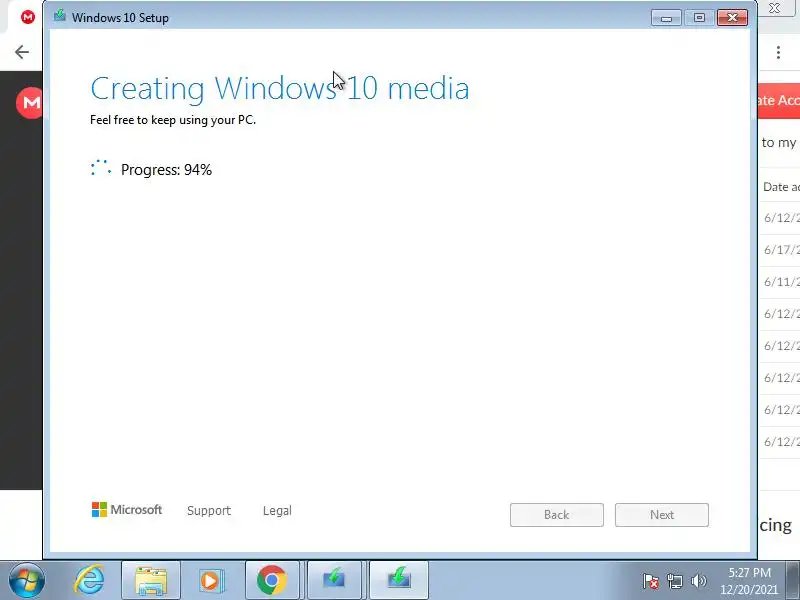
Task: Click 'Feel free to keep using your PC.'
Action: 173,120
